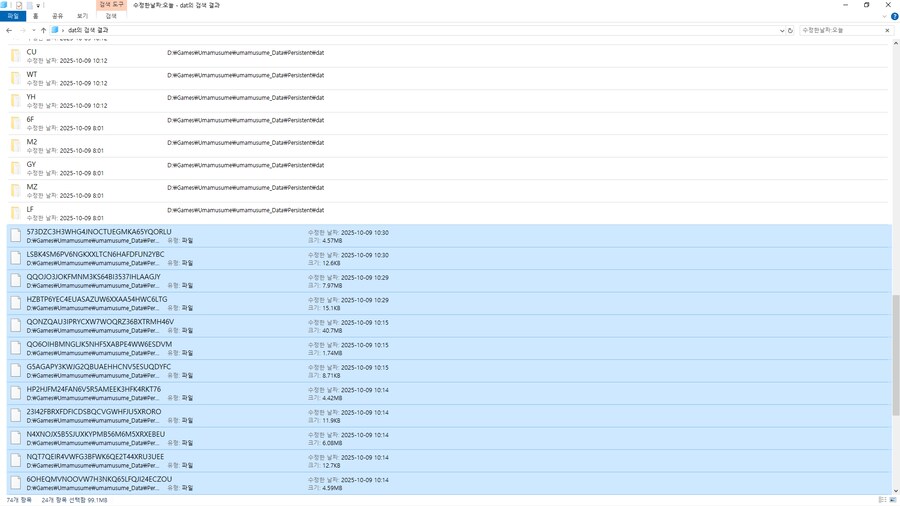900x506 pixels.
Task: Switch to the 보기 ribbon tab
Action: pyautogui.click(x=82, y=16)
